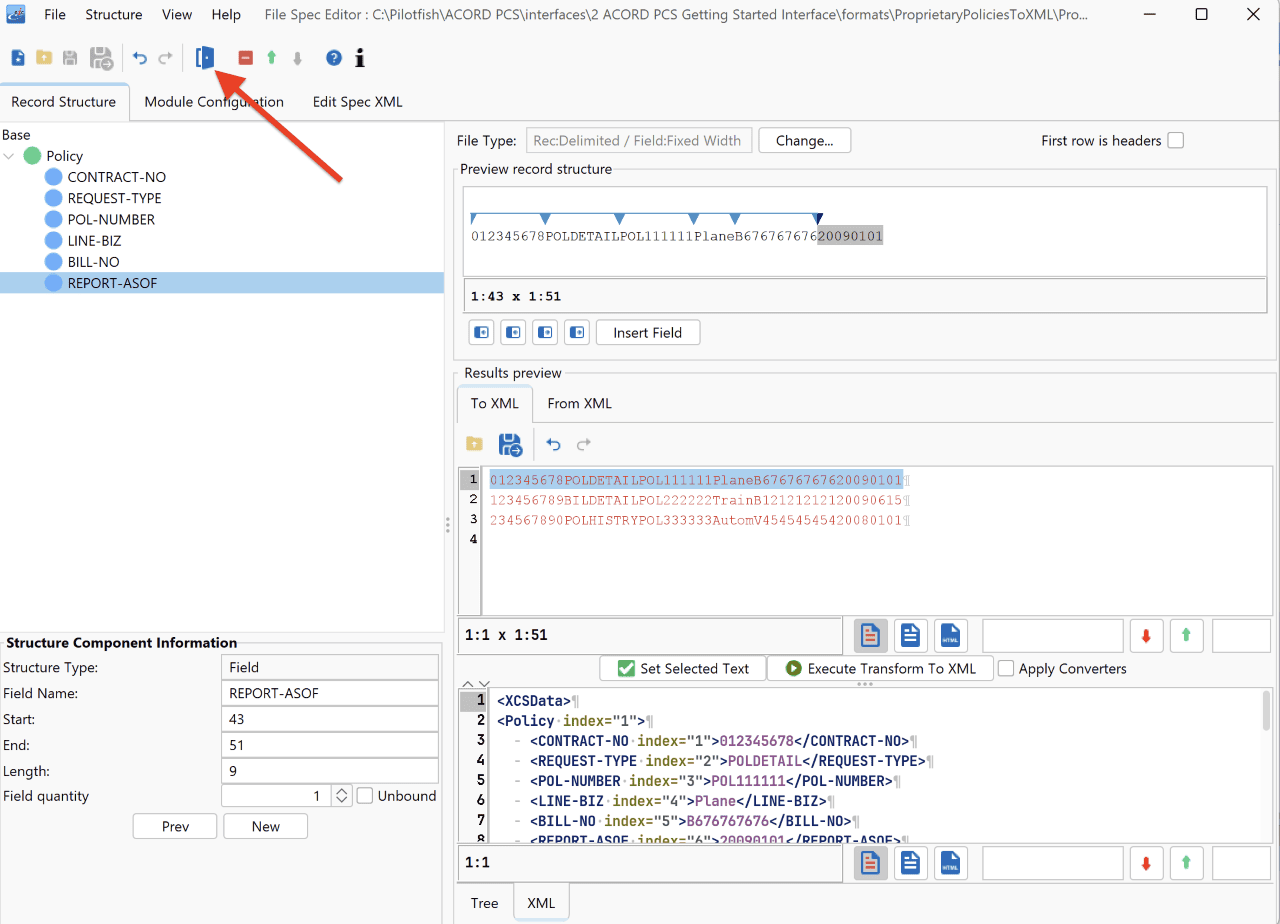Select the HTML view icon beside 1:1 x 1:51
Image resolution: width=1280 pixels, height=924 pixels.
click(x=950, y=635)
